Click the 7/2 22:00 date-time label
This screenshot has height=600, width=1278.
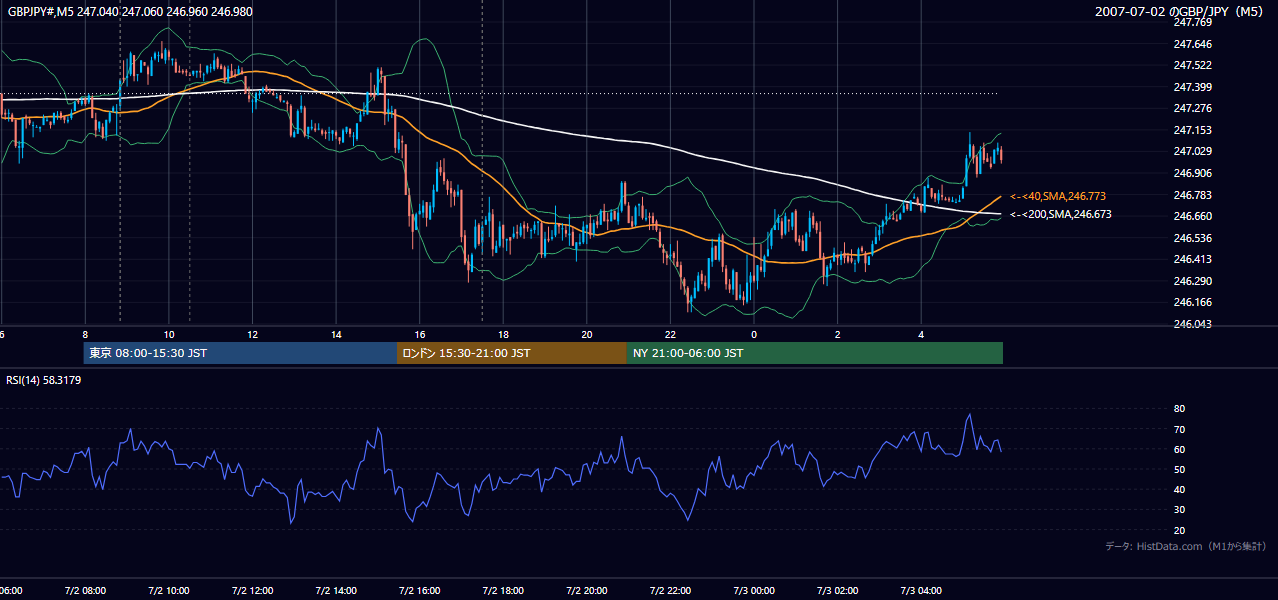click(670, 590)
